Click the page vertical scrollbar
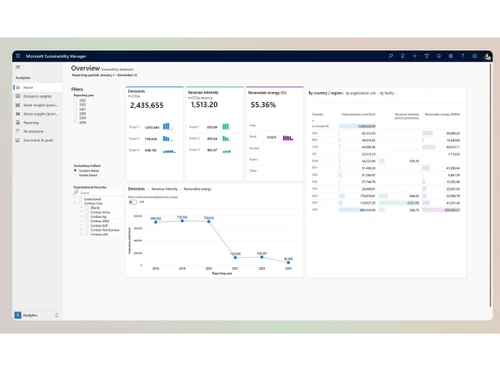This screenshot has height=375, width=500. (x=490, y=185)
